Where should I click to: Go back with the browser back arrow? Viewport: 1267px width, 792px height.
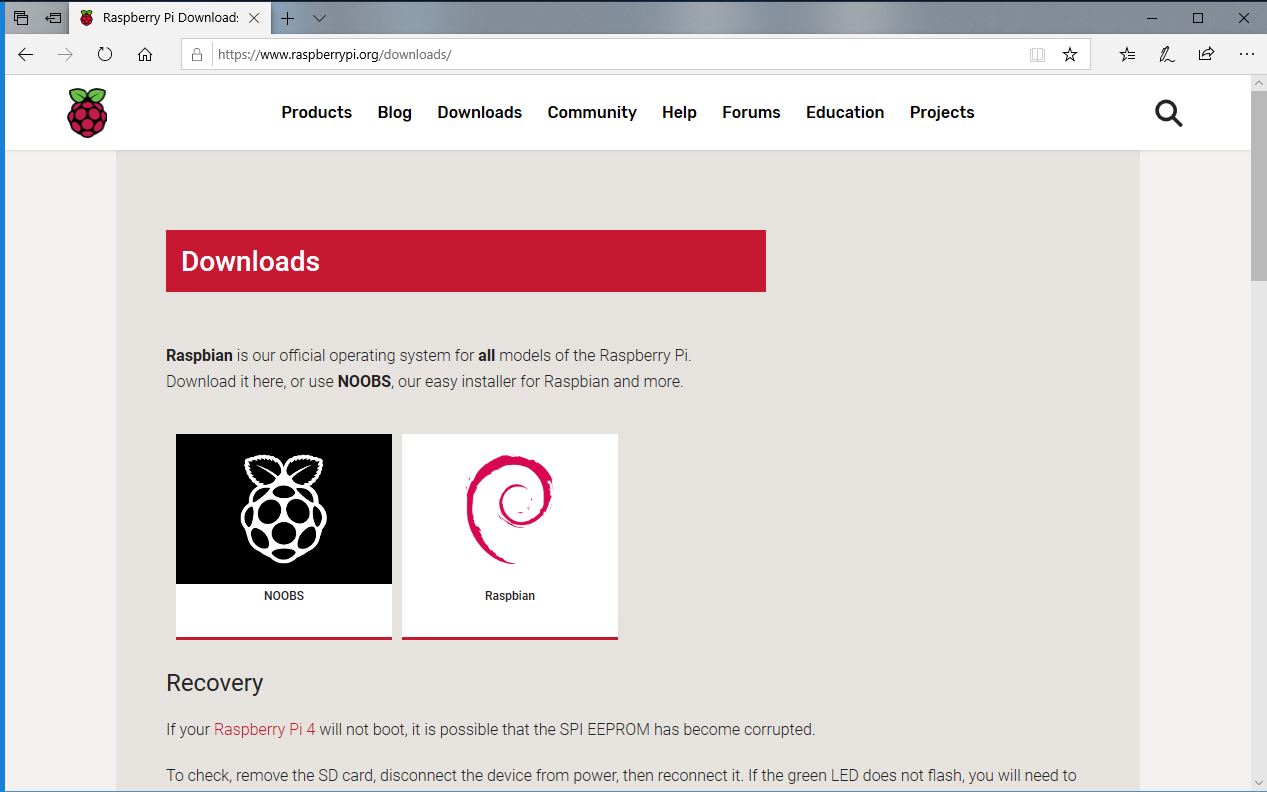[x=26, y=54]
